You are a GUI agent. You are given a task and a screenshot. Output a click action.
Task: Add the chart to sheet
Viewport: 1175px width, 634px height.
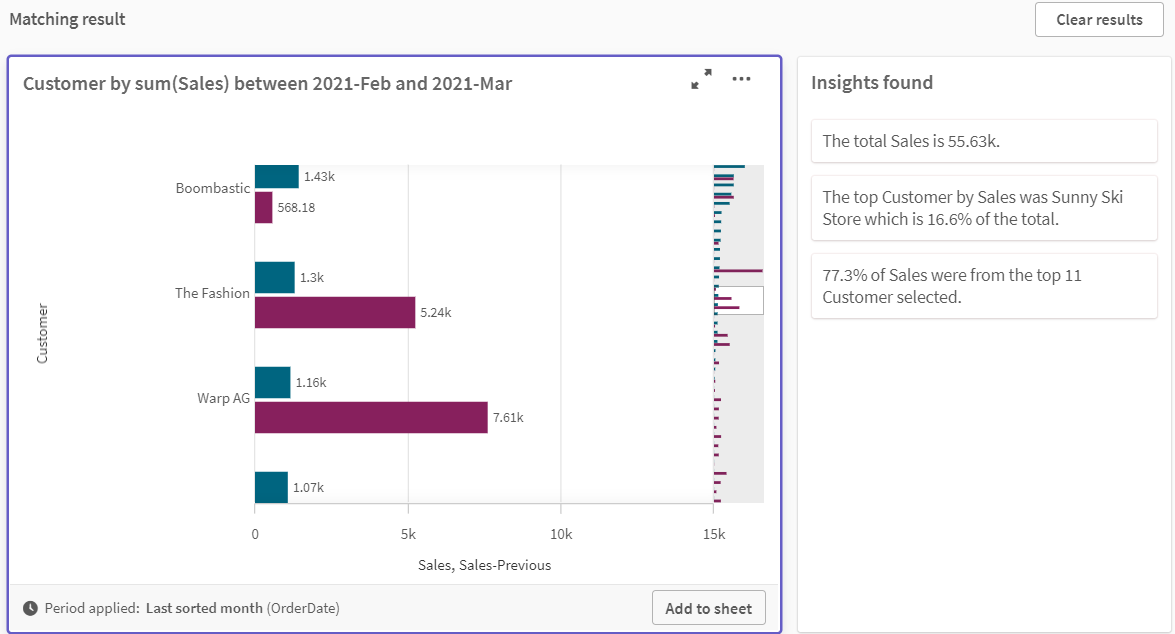point(709,608)
